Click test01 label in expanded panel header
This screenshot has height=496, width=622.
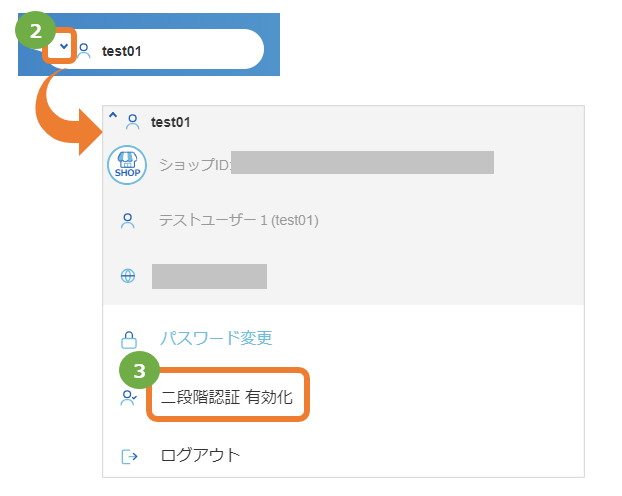pyautogui.click(x=171, y=122)
